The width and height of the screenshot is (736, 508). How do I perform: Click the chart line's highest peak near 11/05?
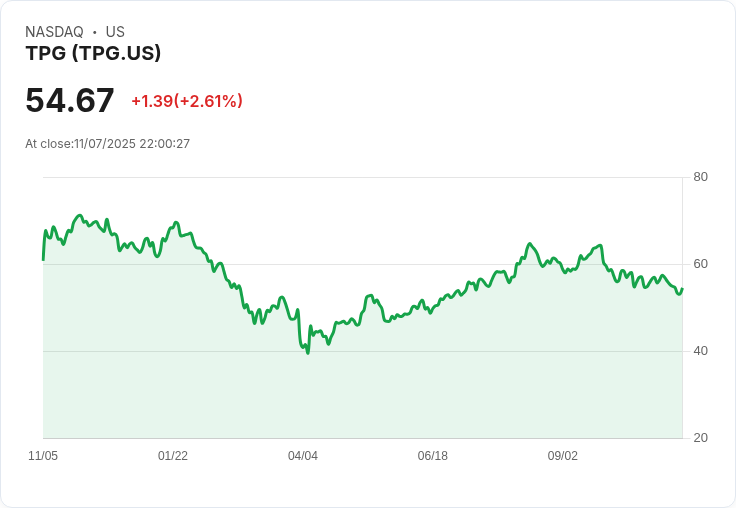click(x=79, y=215)
